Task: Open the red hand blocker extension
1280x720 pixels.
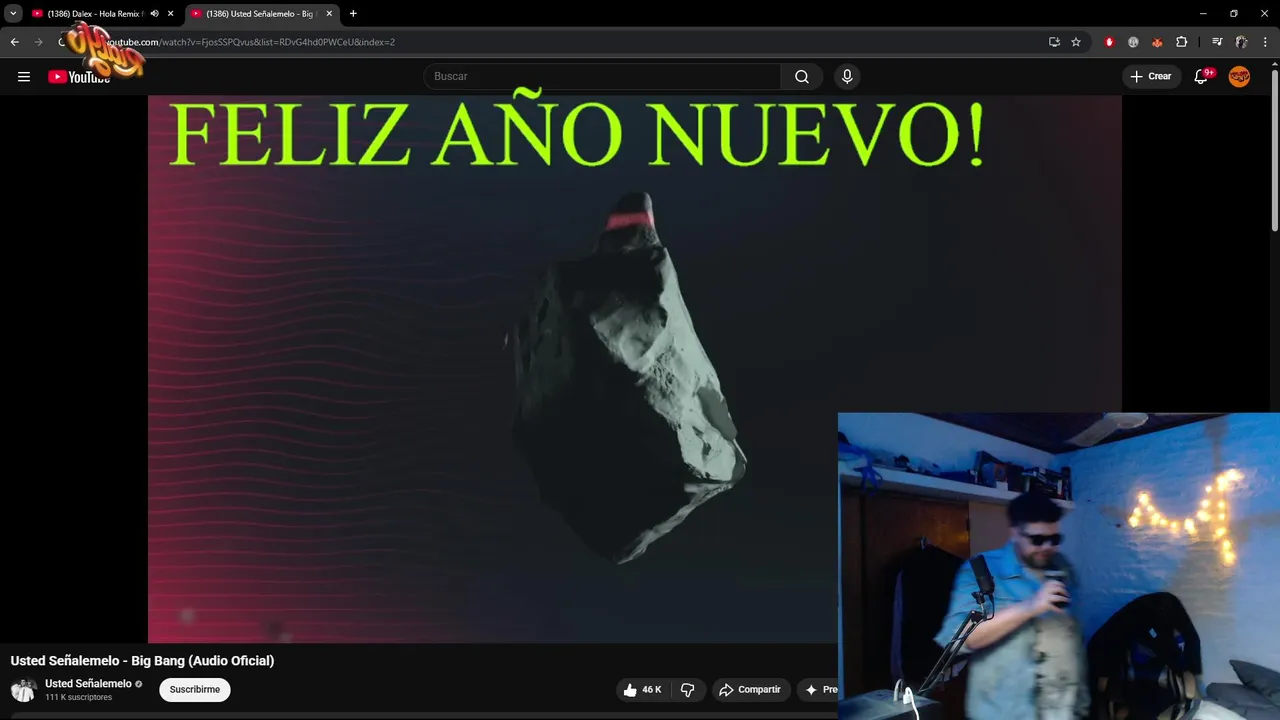Action: coord(1109,42)
